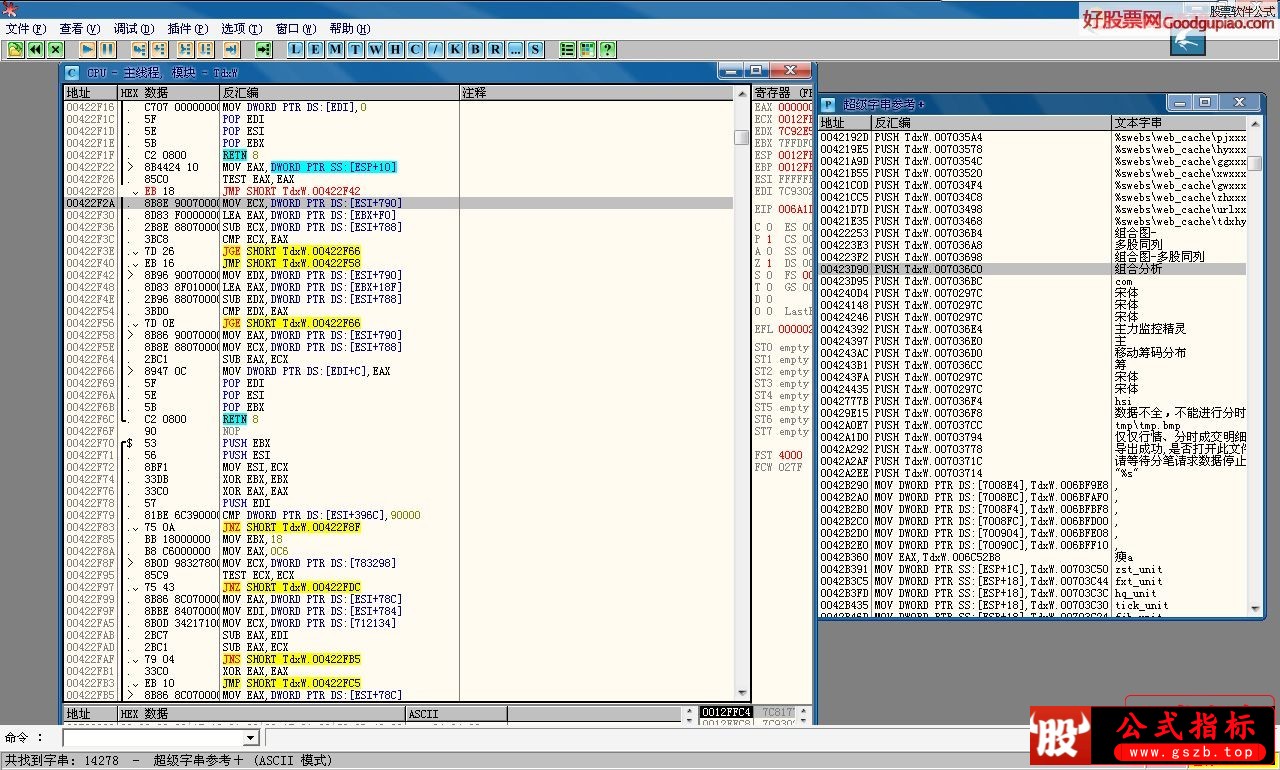
Task: Click the 寄存器 registers pane header
Action: point(783,93)
